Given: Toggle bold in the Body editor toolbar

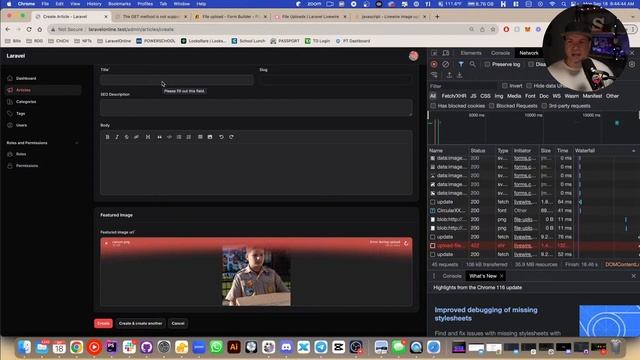Looking at the screenshot, I should click(x=107, y=137).
